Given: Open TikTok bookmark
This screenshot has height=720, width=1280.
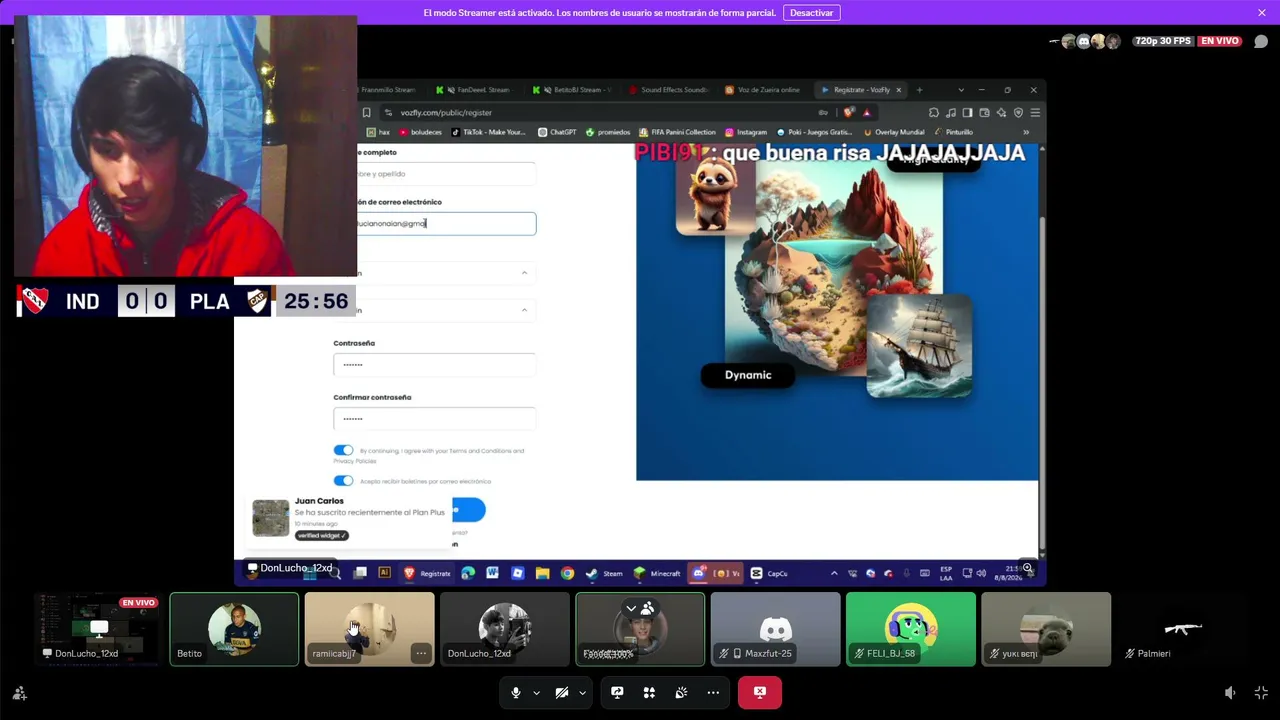Looking at the screenshot, I should 489,132.
